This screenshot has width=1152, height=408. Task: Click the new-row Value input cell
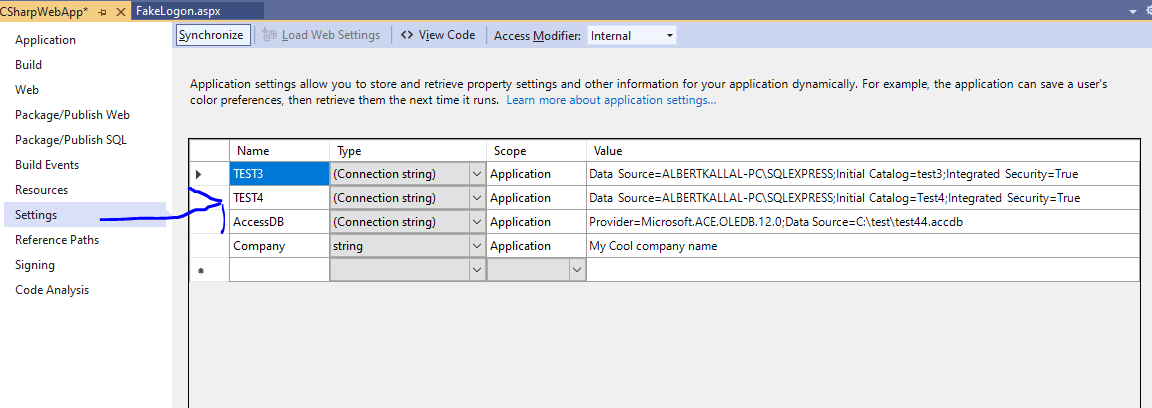(x=863, y=271)
